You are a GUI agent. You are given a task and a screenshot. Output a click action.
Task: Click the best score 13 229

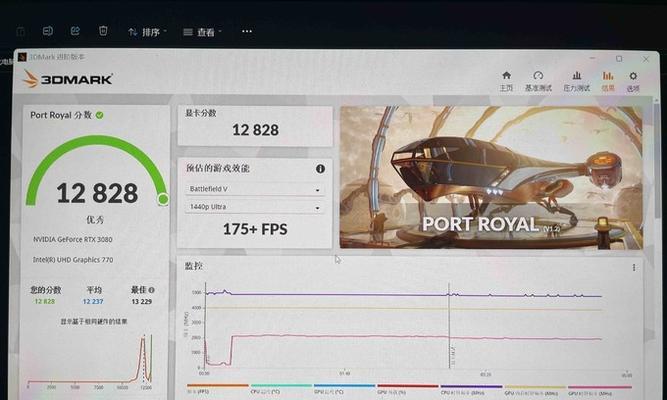click(142, 301)
